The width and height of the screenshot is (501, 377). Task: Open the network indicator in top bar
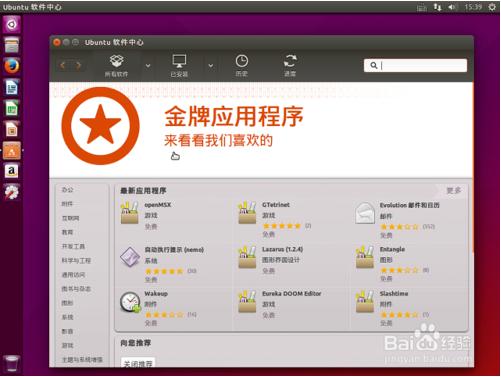(437, 7)
